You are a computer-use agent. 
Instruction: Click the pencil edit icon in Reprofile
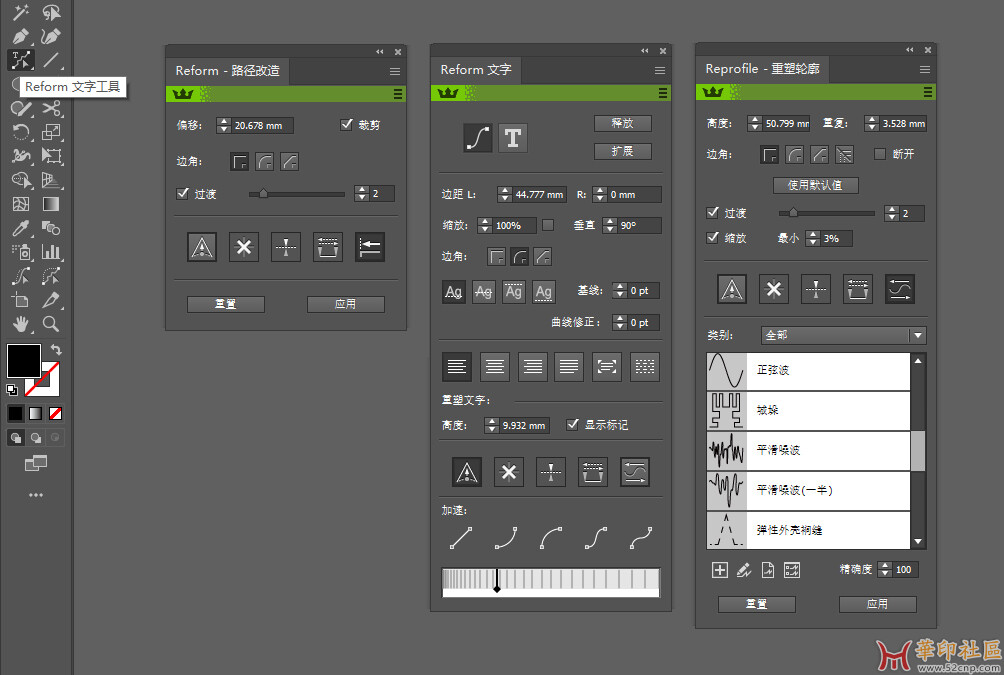coord(743,570)
